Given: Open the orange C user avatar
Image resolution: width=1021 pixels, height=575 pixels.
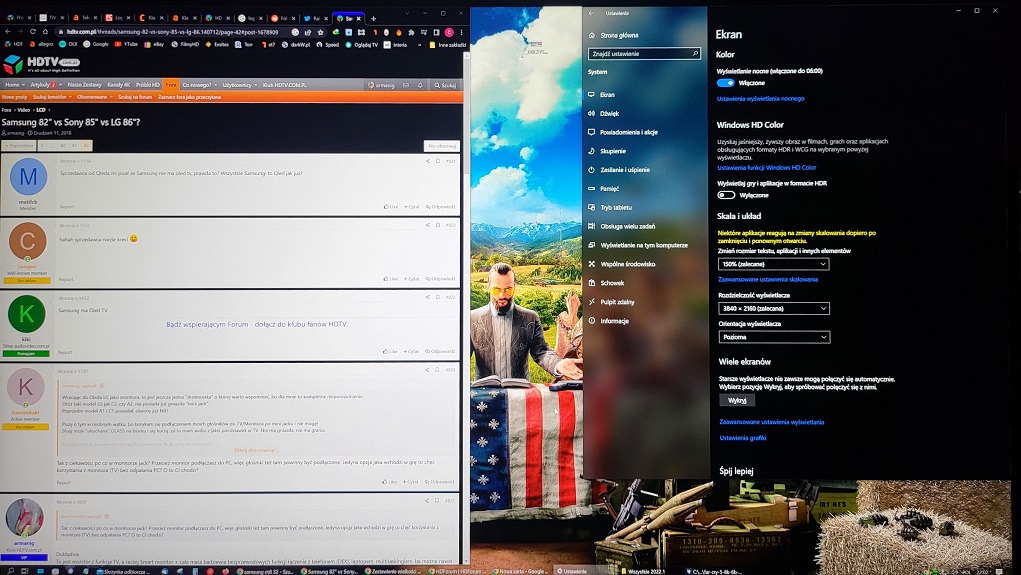Looking at the screenshot, I should 27,240.
